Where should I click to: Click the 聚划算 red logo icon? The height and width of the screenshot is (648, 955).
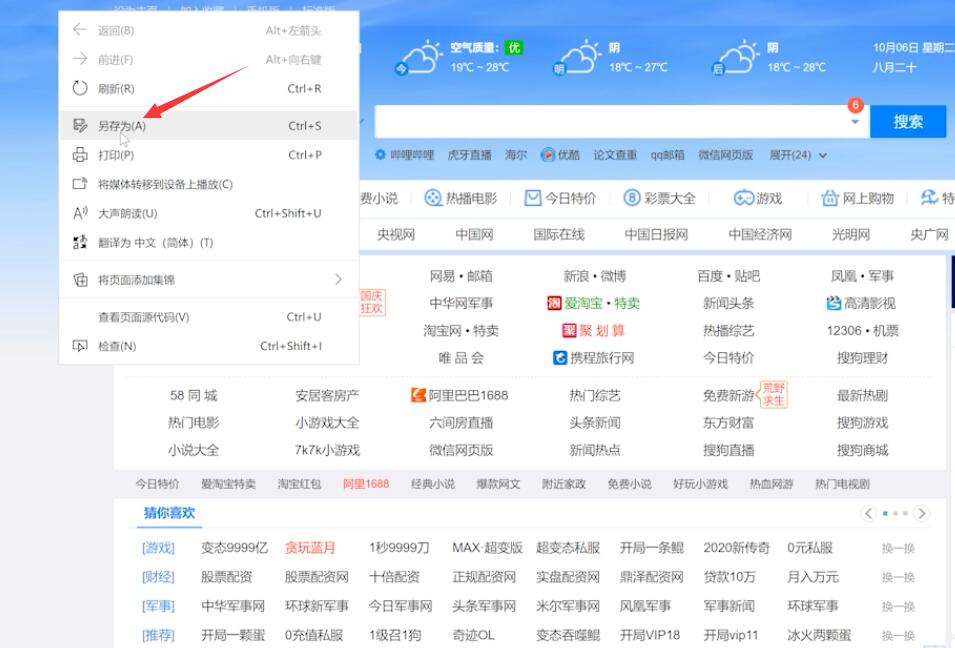coord(569,330)
